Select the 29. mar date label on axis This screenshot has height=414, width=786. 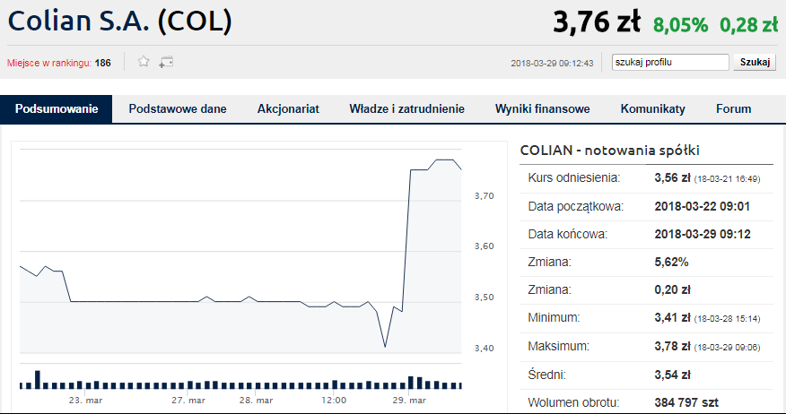tap(409, 400)
